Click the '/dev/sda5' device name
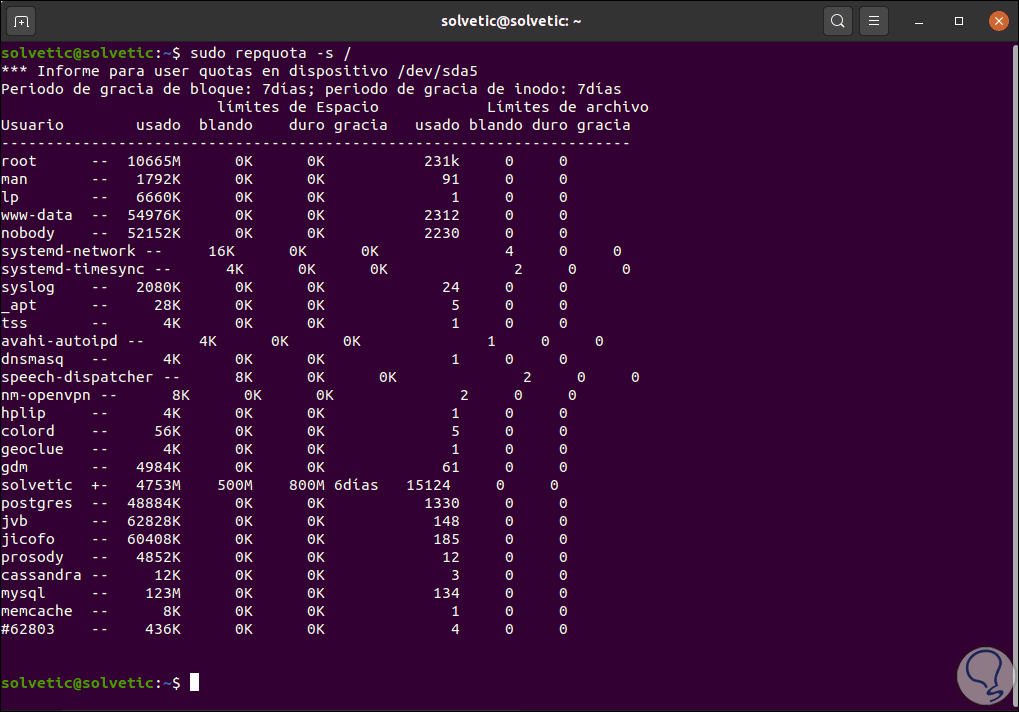1019x712 pixels. pos(437,71)
